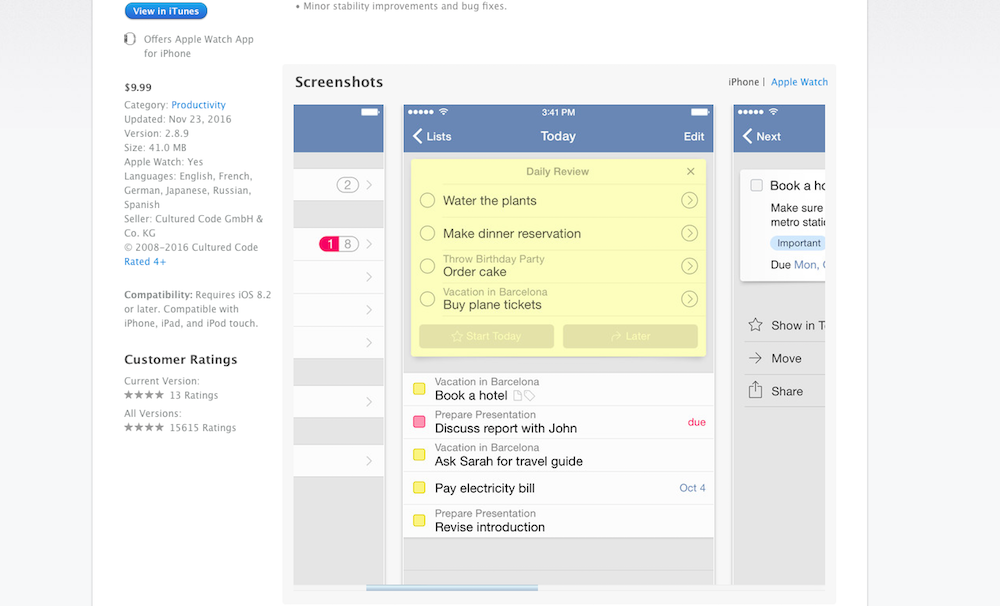
Task: Click the Apple Watch icon beside Offers text
Action: pos(130,39)
